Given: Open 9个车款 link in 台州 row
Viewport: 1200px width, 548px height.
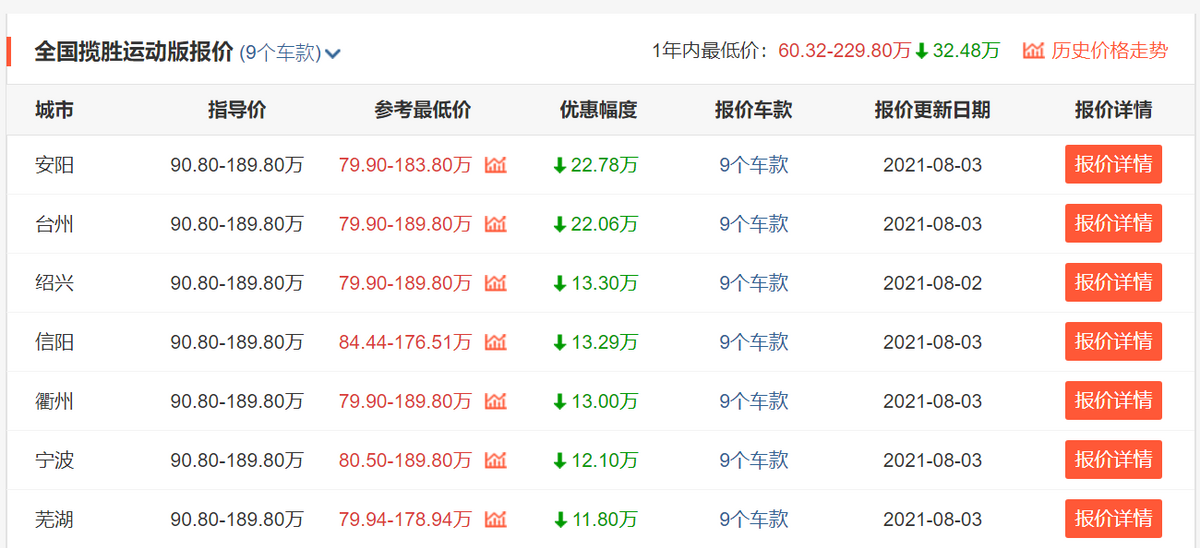Looking at the screenshot, I should tap(754, 224).
